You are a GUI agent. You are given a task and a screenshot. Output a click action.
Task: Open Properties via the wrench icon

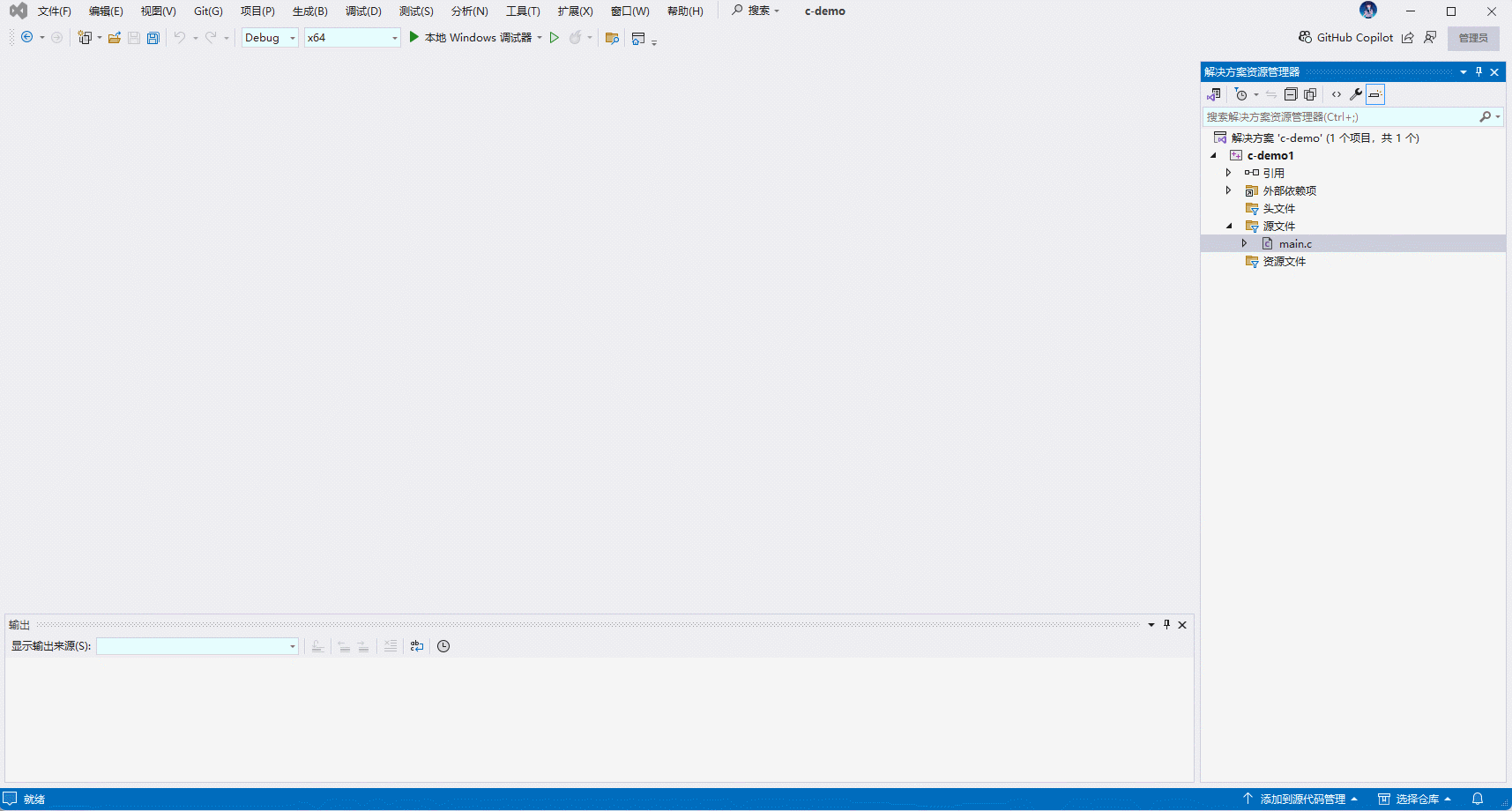1356,94
